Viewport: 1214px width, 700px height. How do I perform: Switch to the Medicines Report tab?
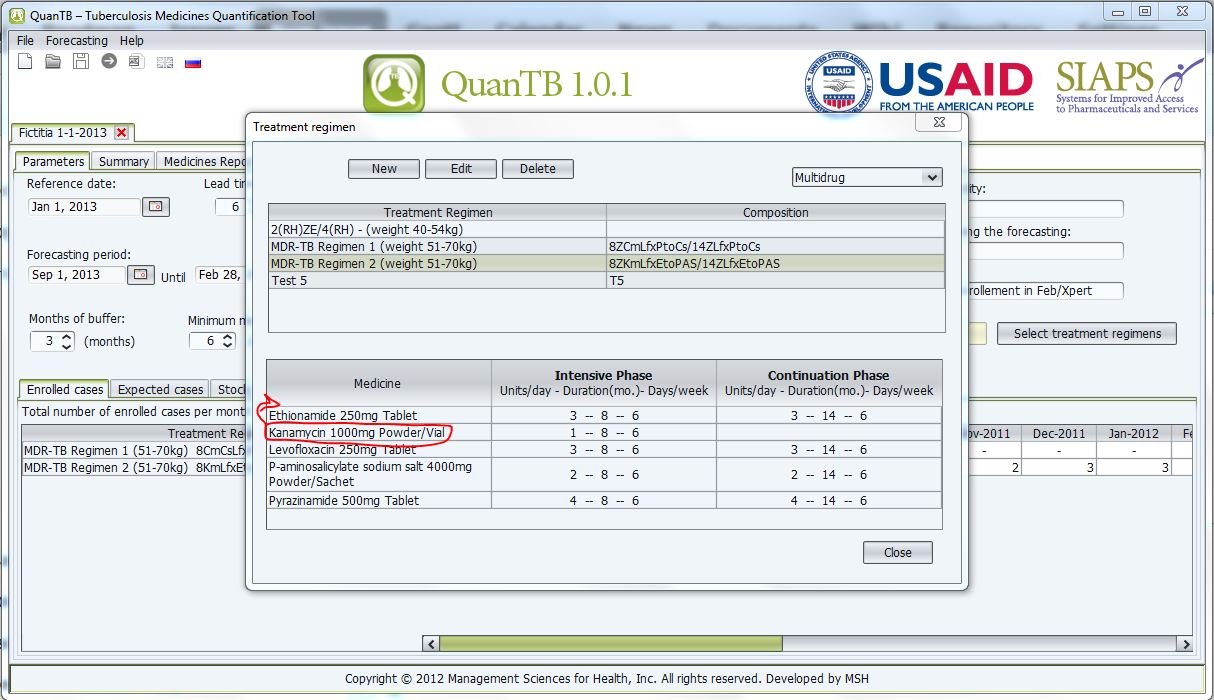point(203,161)
